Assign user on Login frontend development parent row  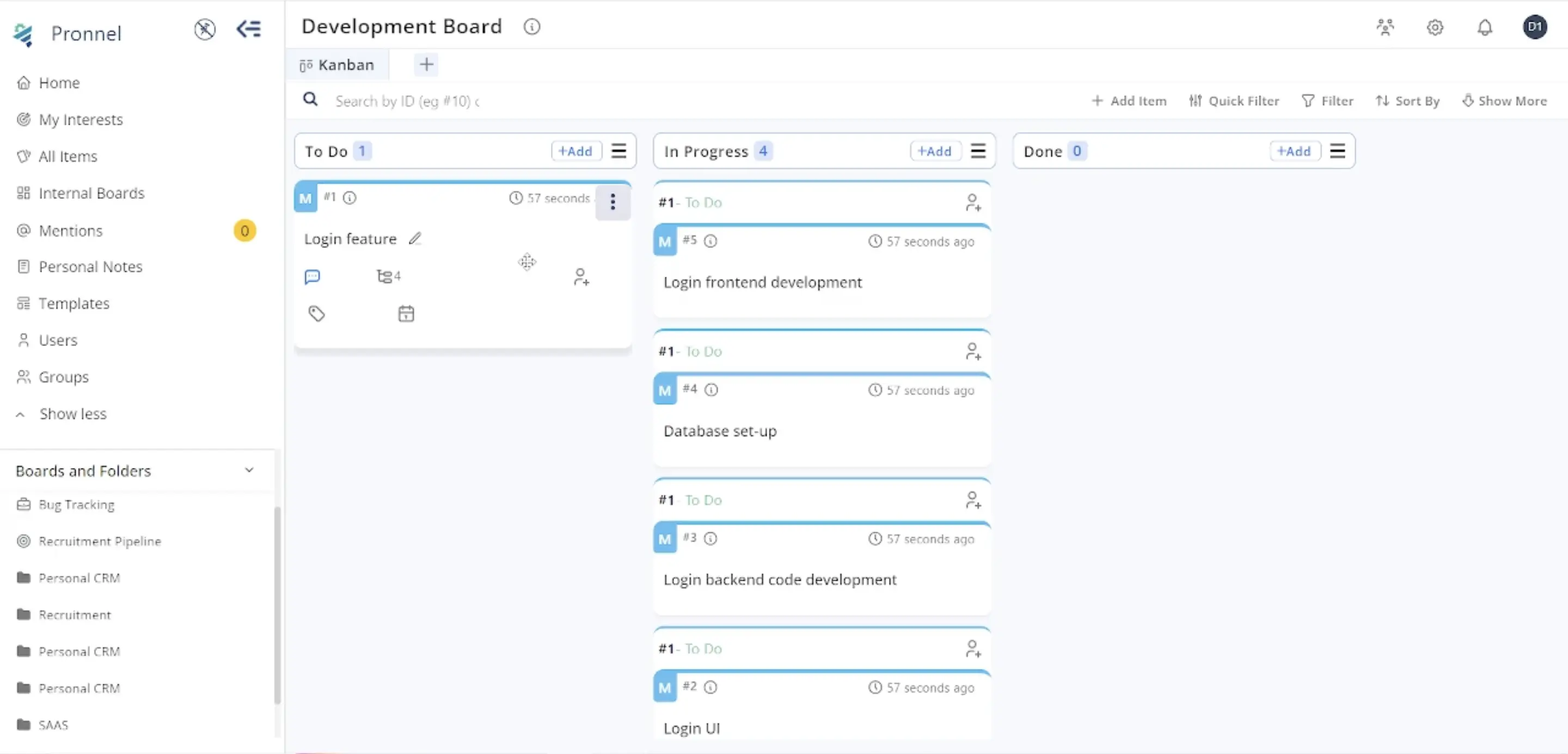[973, 203]
